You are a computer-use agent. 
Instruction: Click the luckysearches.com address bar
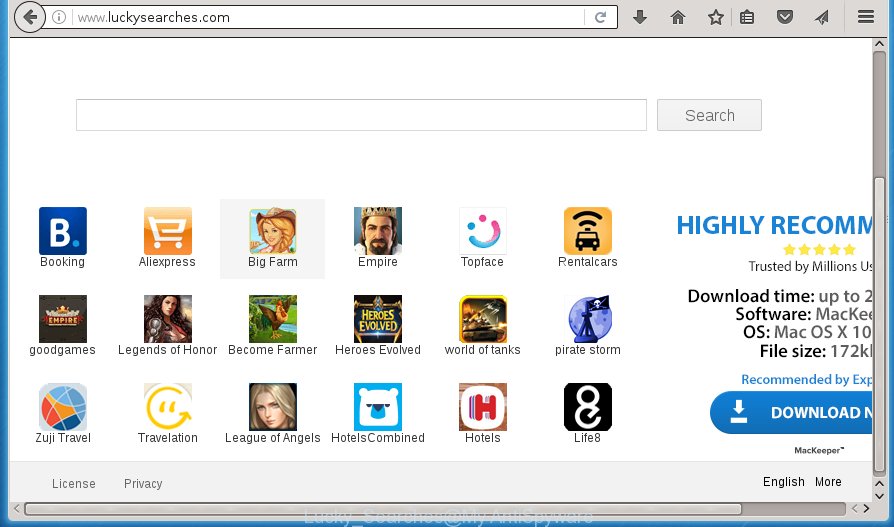[328, 17]
